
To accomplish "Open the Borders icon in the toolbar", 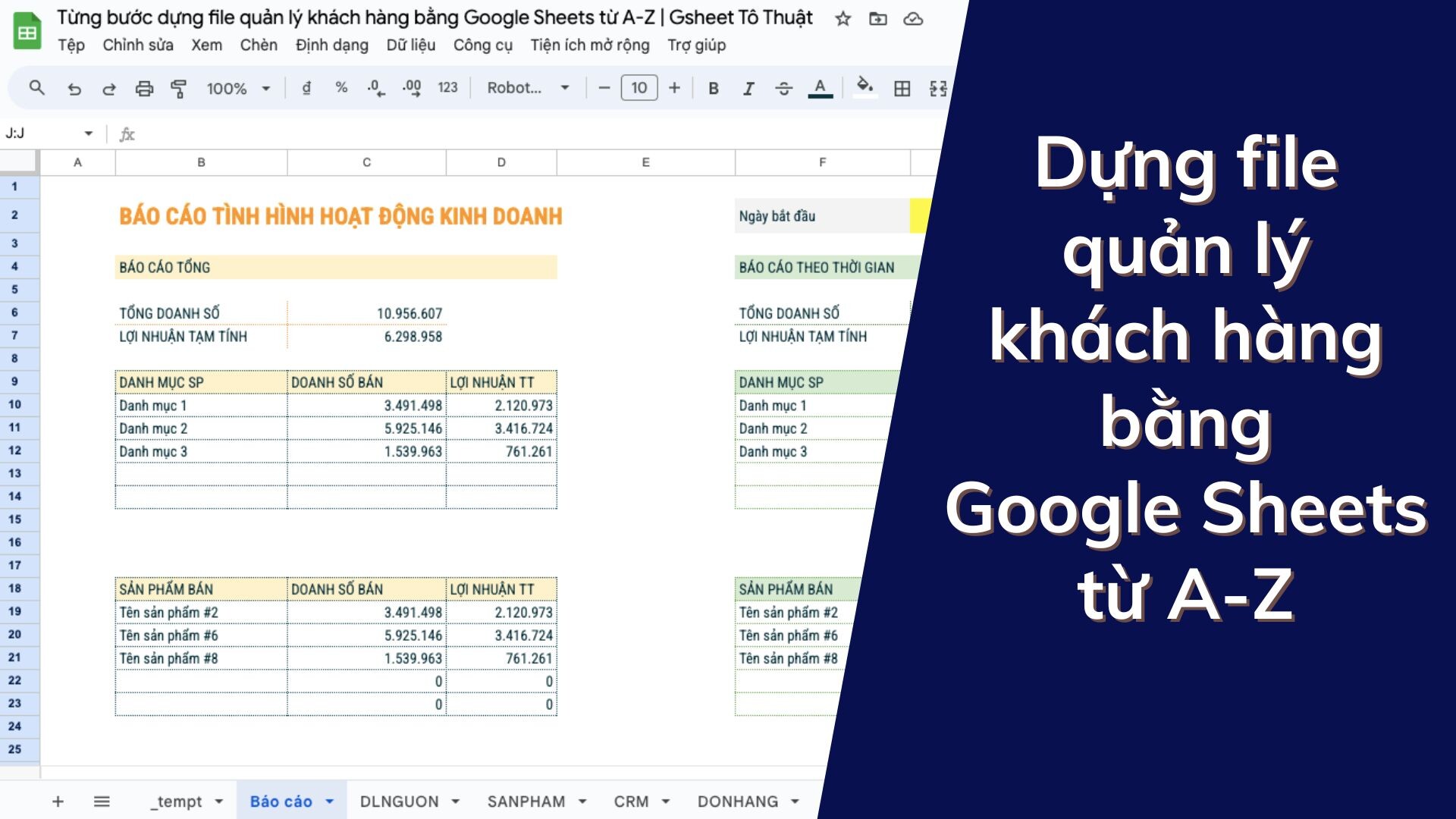I will [x=902, y=88].
